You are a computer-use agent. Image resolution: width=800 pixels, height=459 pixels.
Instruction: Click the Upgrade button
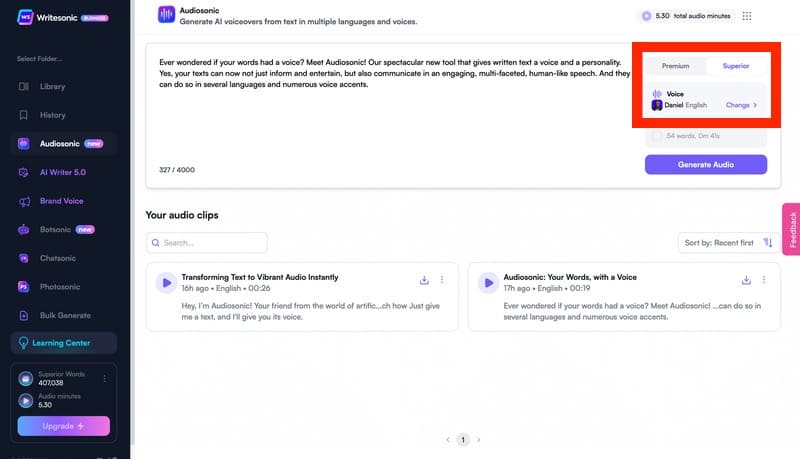click(64, 426)
